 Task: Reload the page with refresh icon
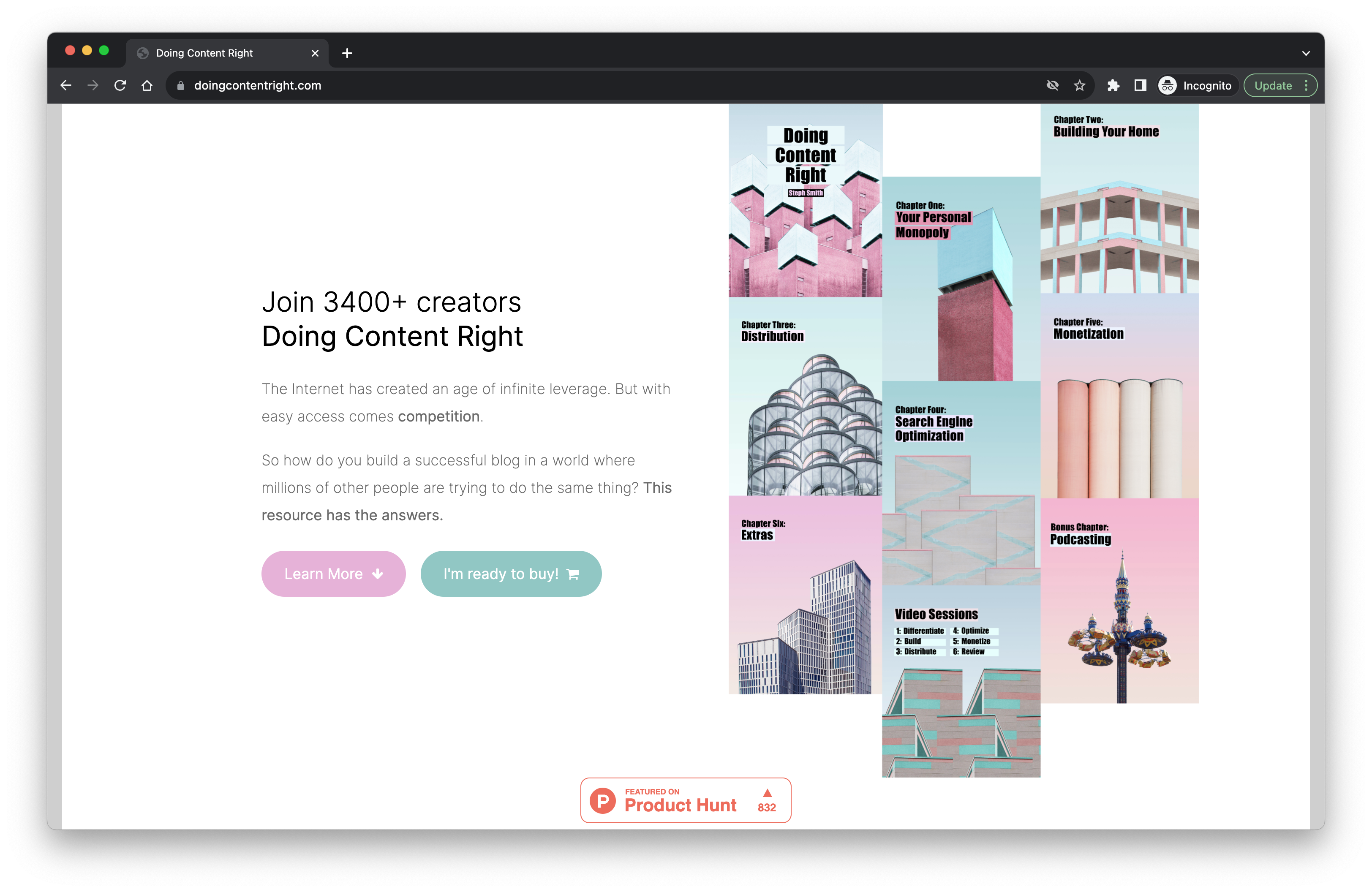pos(120,85)
